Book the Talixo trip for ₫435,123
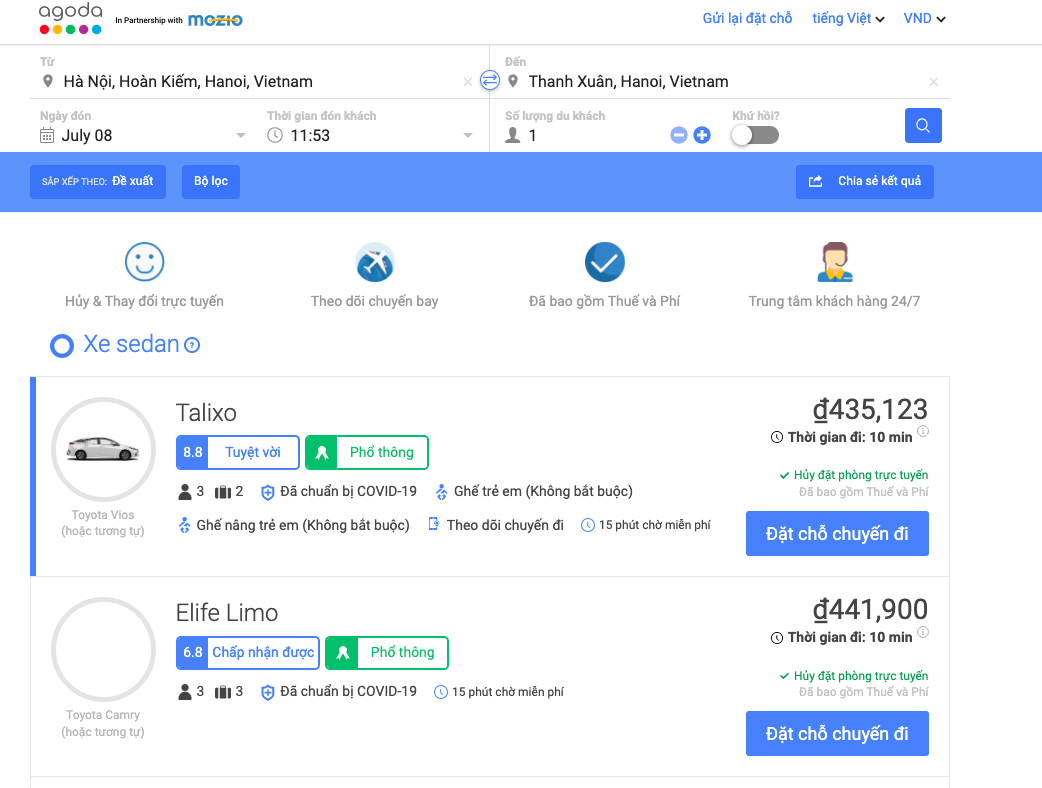Screen dimensions: 1042x788 point(837,533)
